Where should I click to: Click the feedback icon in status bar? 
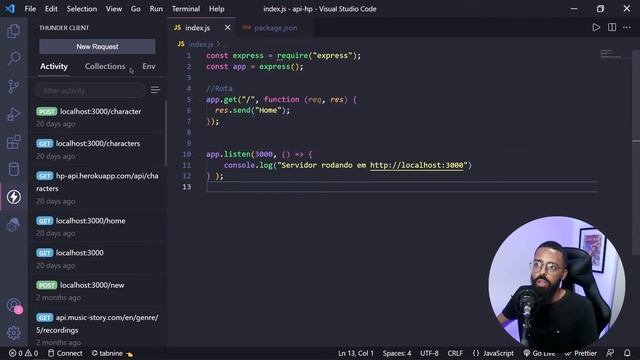tap(610, 353)
